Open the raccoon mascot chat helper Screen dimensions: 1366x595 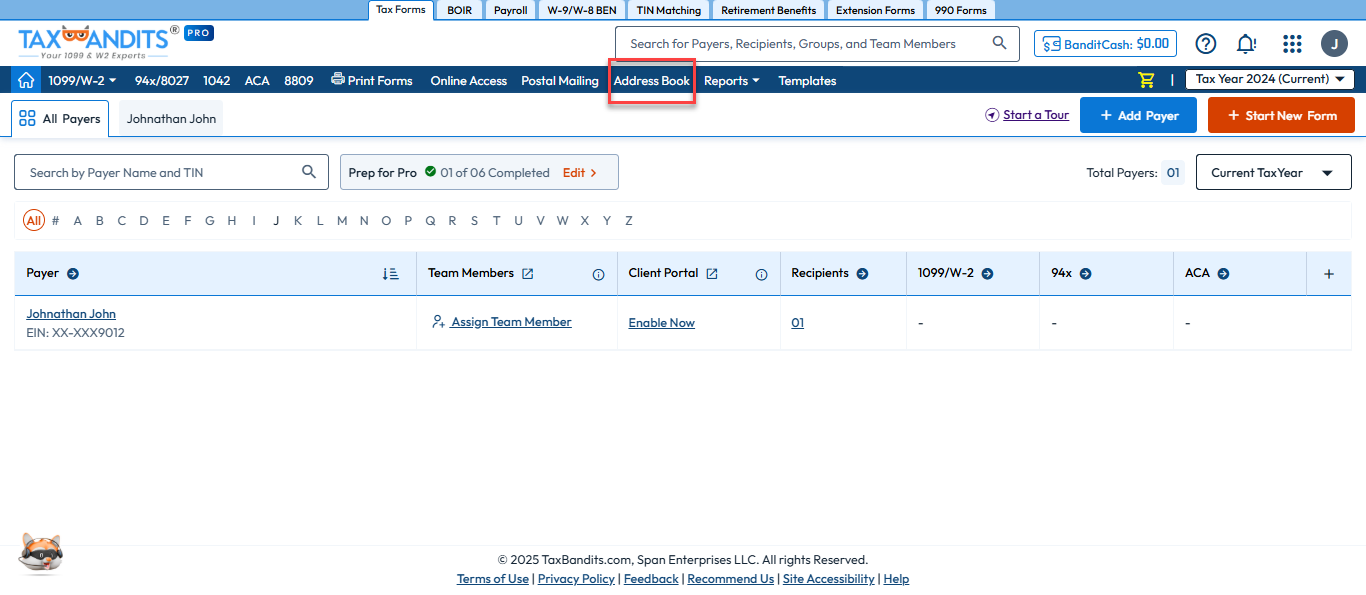click(x=41, y=553)
